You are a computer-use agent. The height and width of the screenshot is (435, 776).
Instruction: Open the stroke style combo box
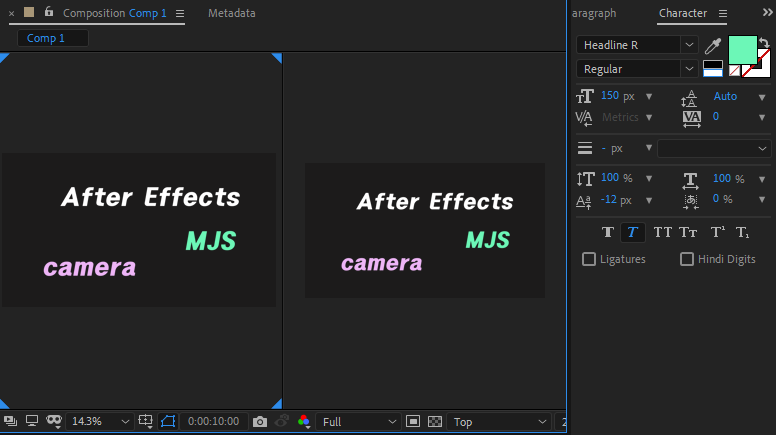point(714,148)
